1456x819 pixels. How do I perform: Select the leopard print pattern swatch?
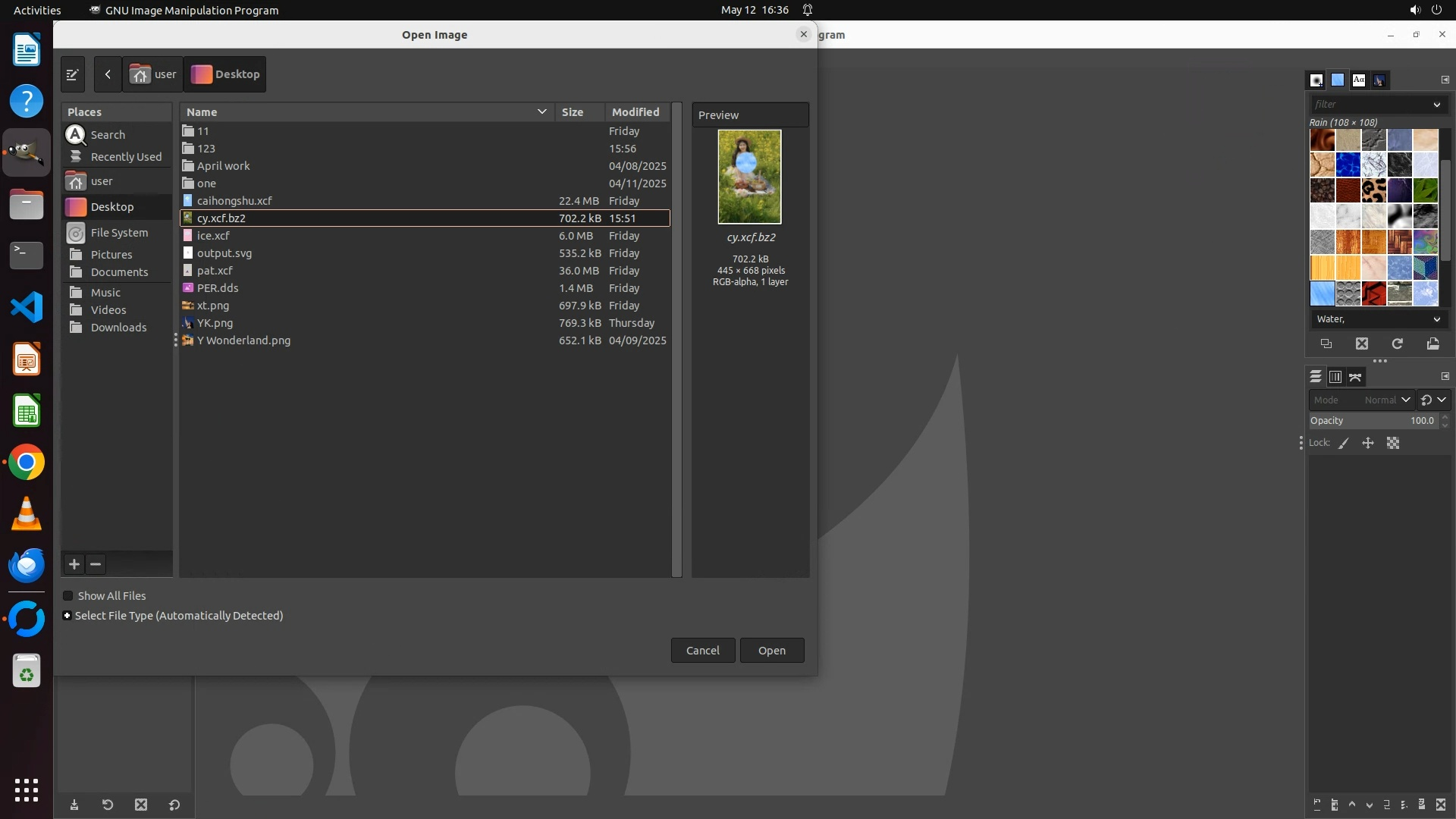(x=1373, y=190)
